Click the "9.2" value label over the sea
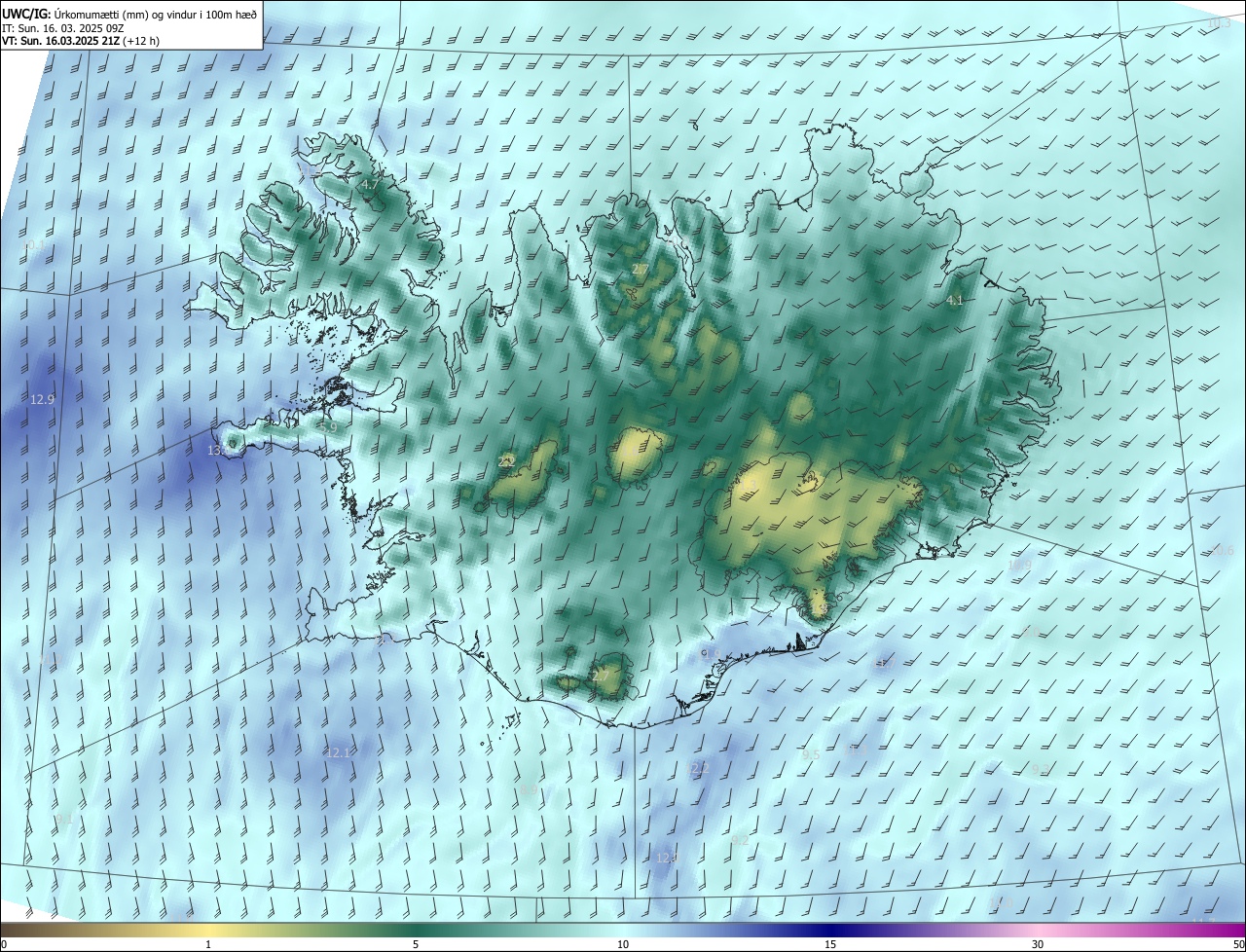Viewport: 1246px width, 952px height. coord(740,840)
